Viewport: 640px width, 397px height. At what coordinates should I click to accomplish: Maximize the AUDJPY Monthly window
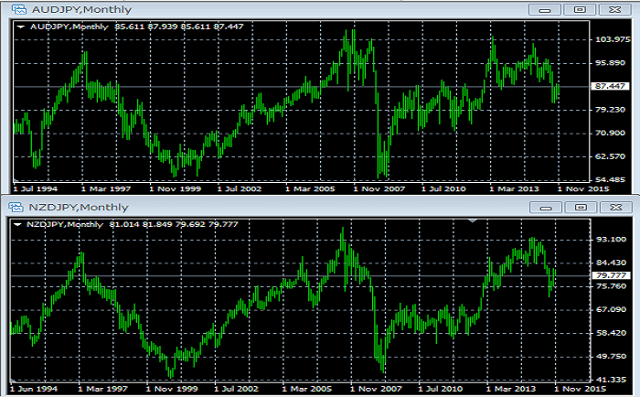tap(580, 10)
